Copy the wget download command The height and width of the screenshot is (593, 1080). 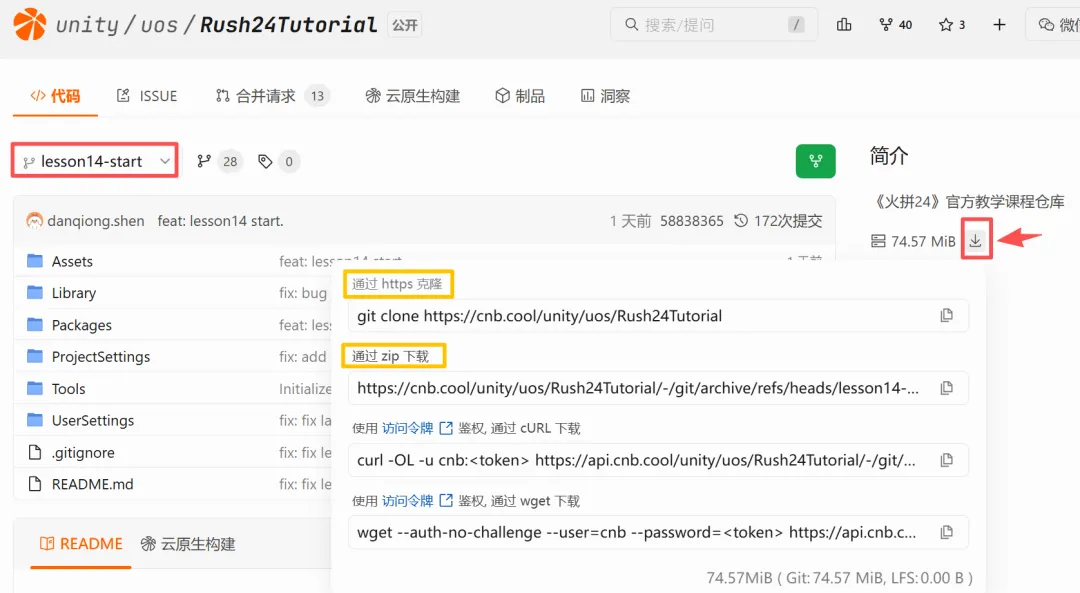[x=947, y=532]
